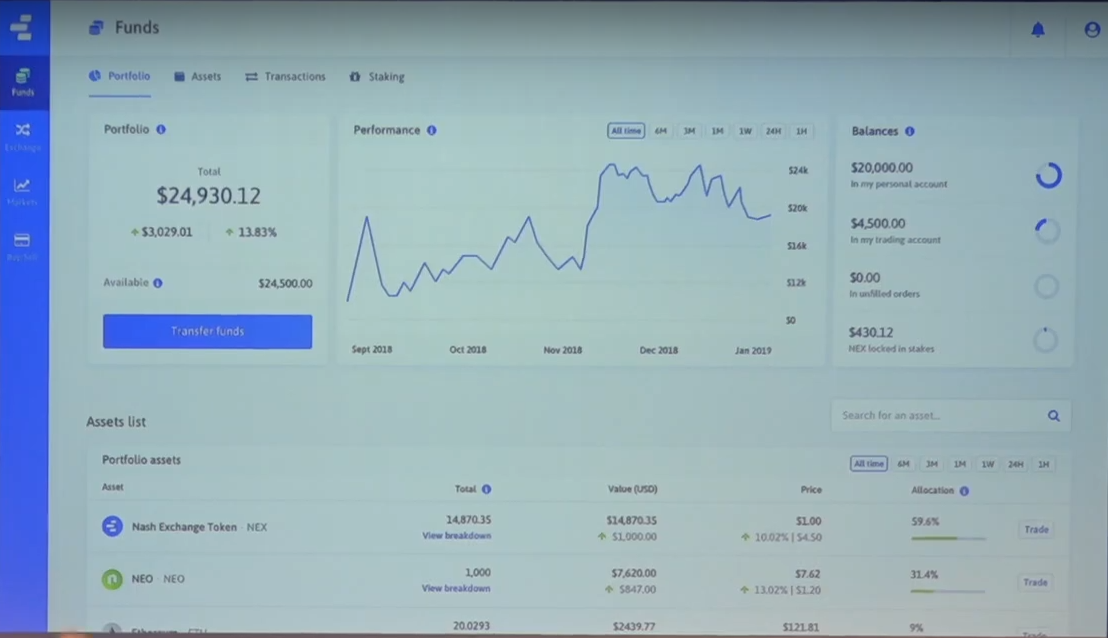Screen dimensions: 1108x638
Task: Click the NEO allocation bar at 31.4%
Action: point(948,591)
